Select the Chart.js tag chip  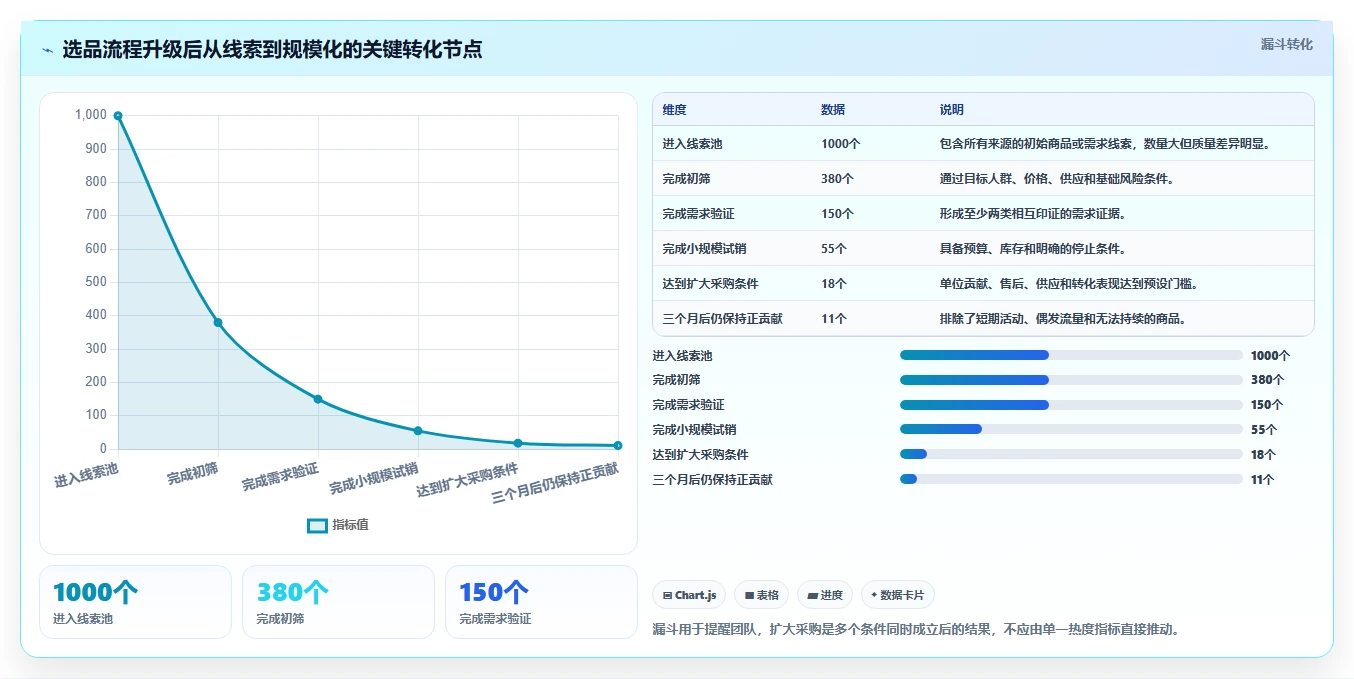point(689,595)
